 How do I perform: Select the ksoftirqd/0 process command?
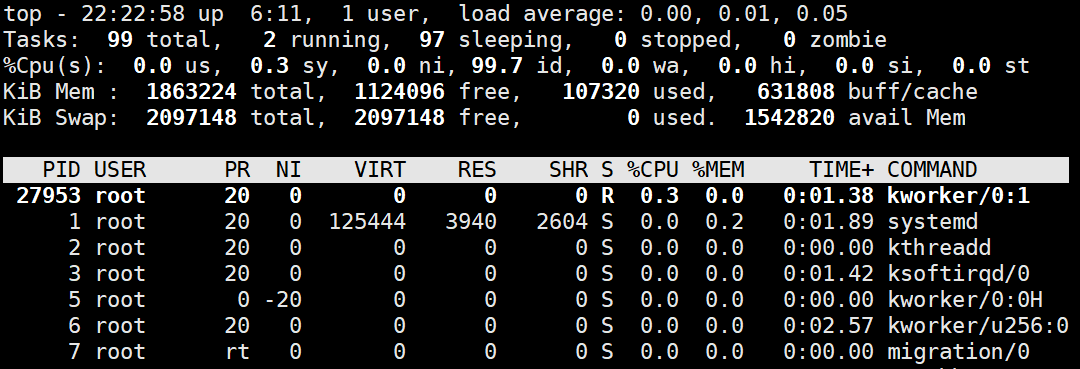tap(958, 274)
